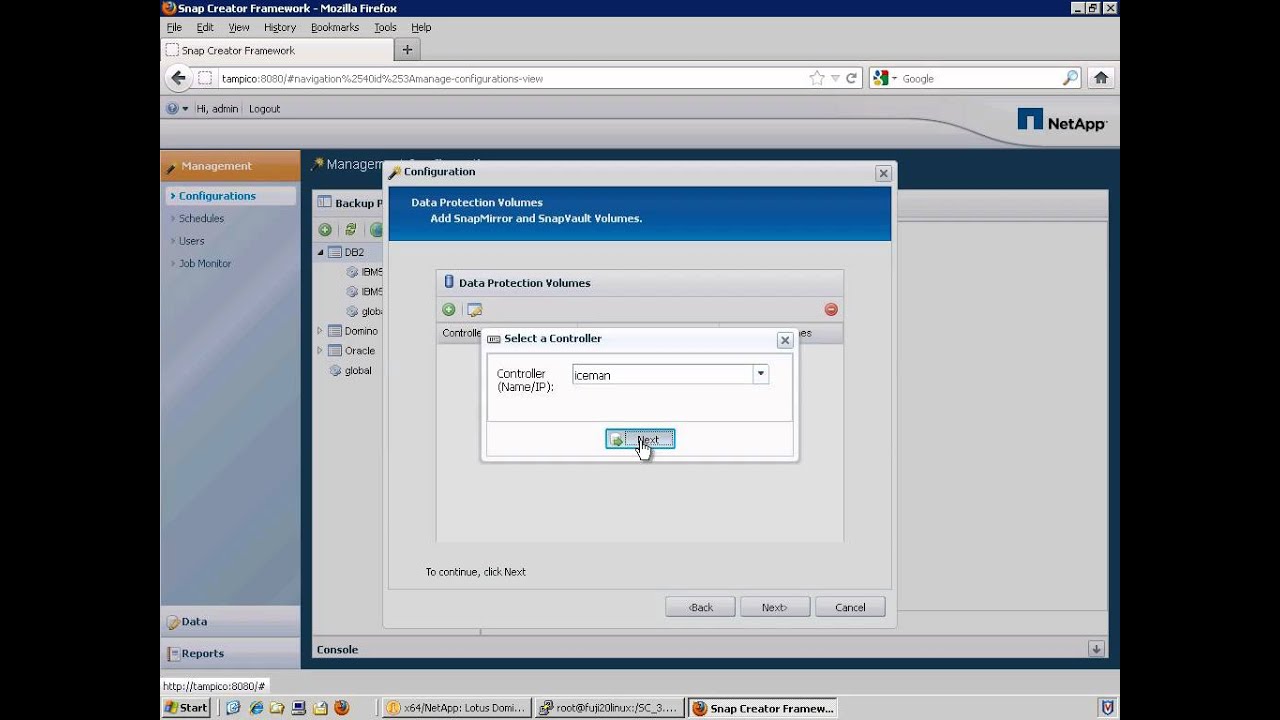The height and width of the screenshot is (720, 1280).
Task: Close the Select a Controller dialog
Action: (x=785, y=340)
